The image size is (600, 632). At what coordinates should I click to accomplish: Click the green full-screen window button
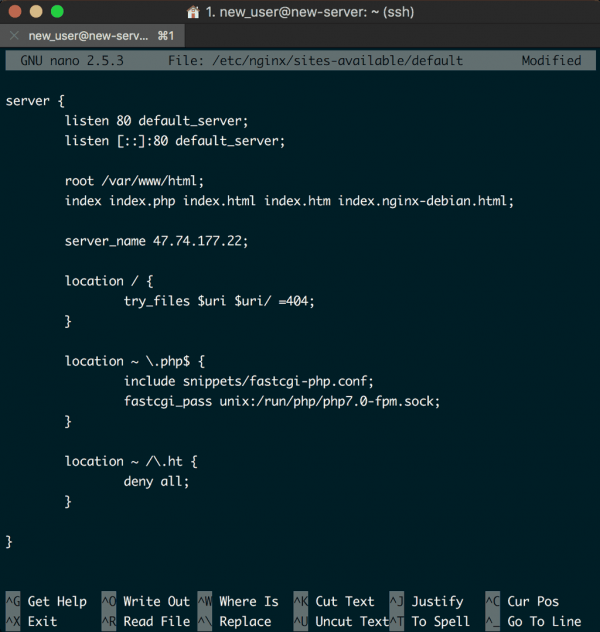(x=57, y=11)
